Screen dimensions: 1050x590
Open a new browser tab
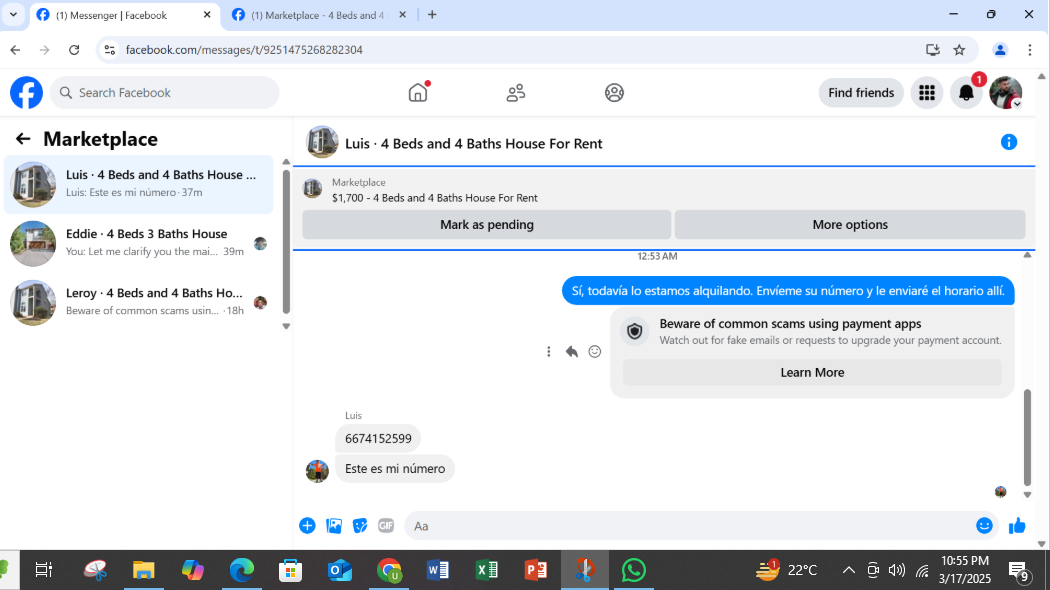(x=432, y=15)
